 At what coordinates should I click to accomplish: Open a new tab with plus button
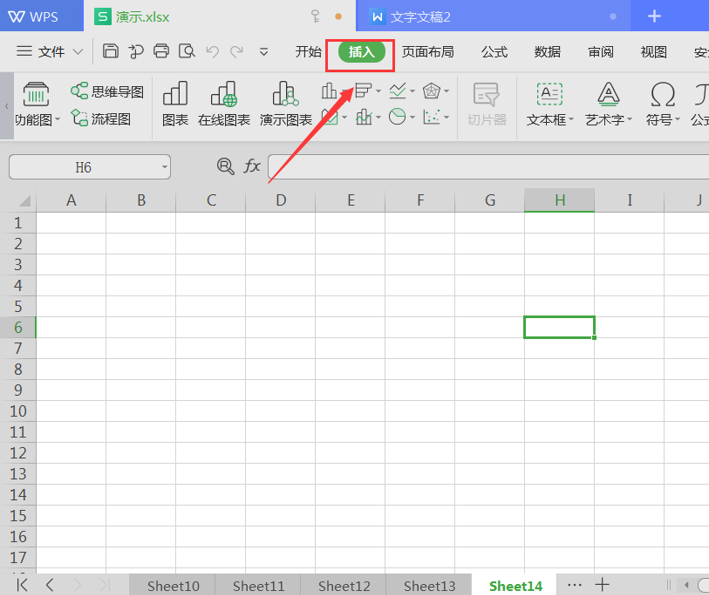tap(654, 16)
